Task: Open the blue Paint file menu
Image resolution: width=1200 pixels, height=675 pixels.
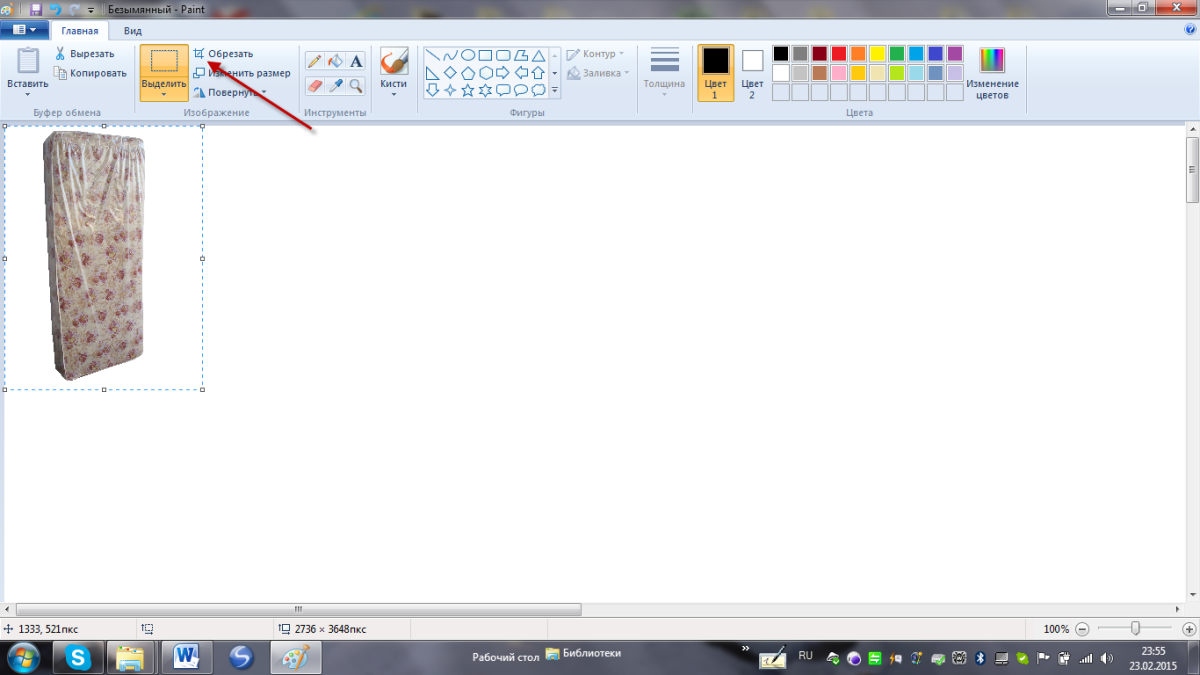Action: point(24,31)
